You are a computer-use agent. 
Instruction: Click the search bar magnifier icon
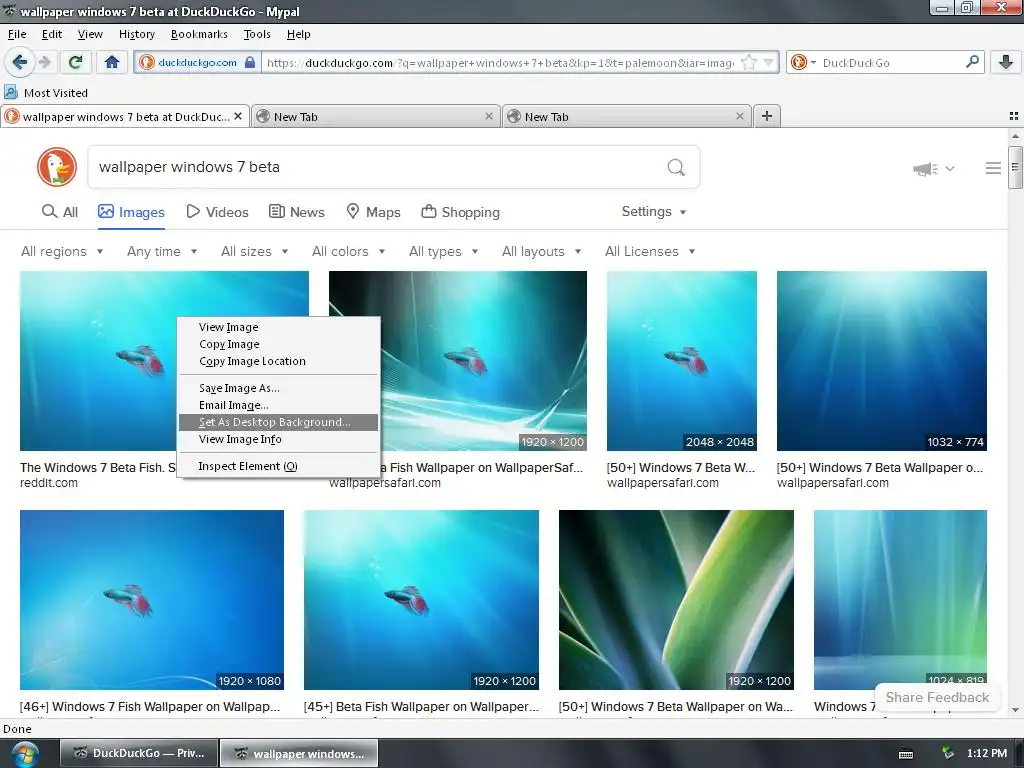[x=972, y=62]
